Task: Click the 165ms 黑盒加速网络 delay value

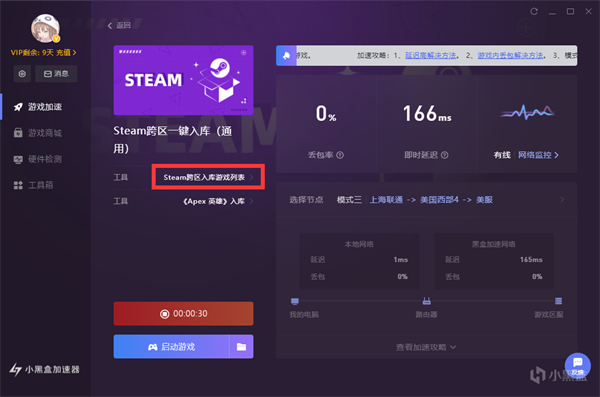Action: 531,260
